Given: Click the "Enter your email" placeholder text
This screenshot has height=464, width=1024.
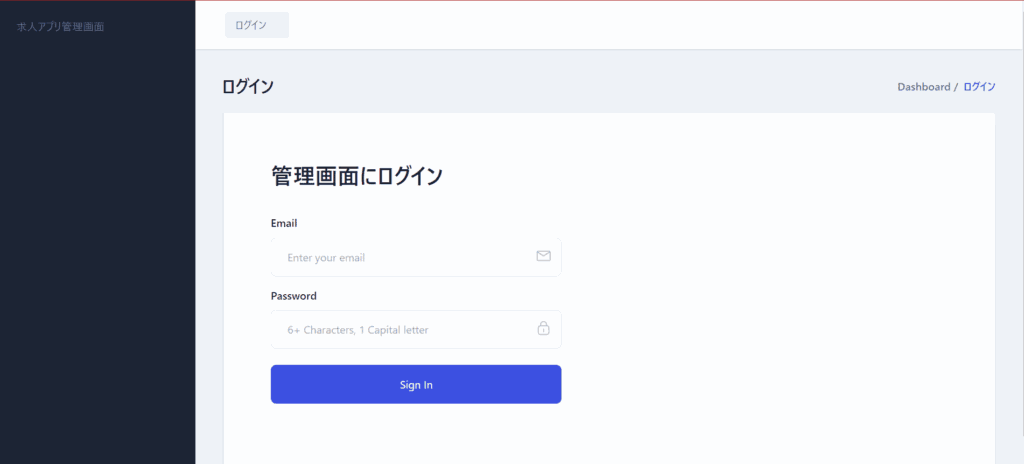Looking at the screenshot, I should [326, 258].
